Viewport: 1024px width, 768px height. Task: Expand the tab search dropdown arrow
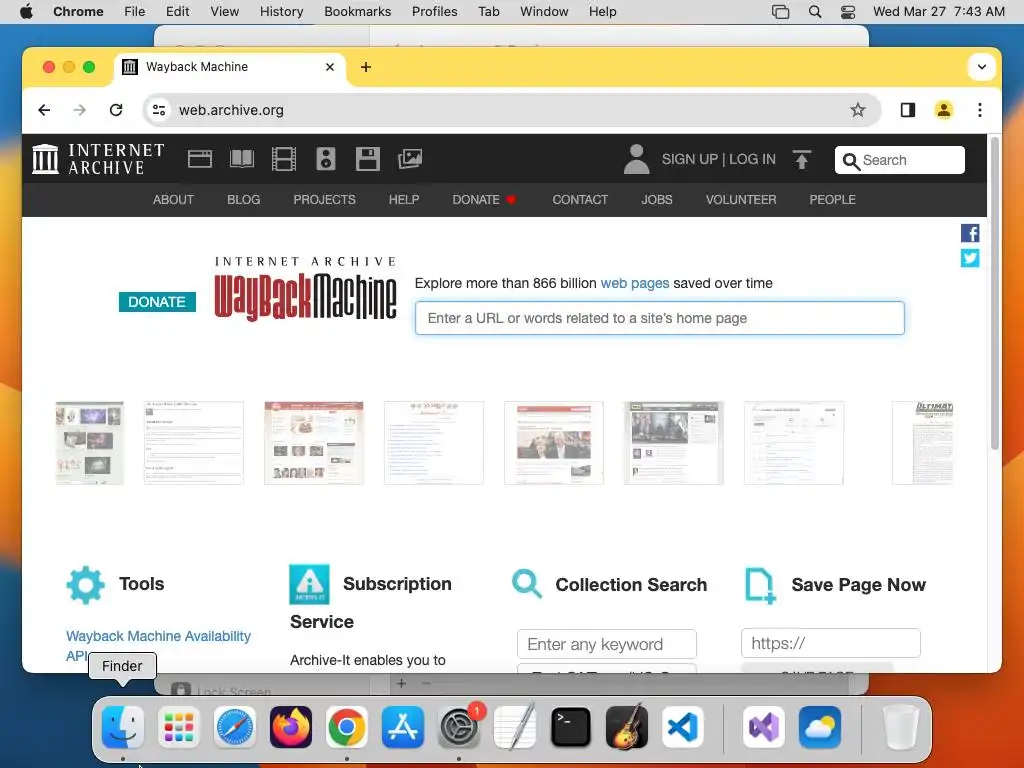click(x=981, y=67)
